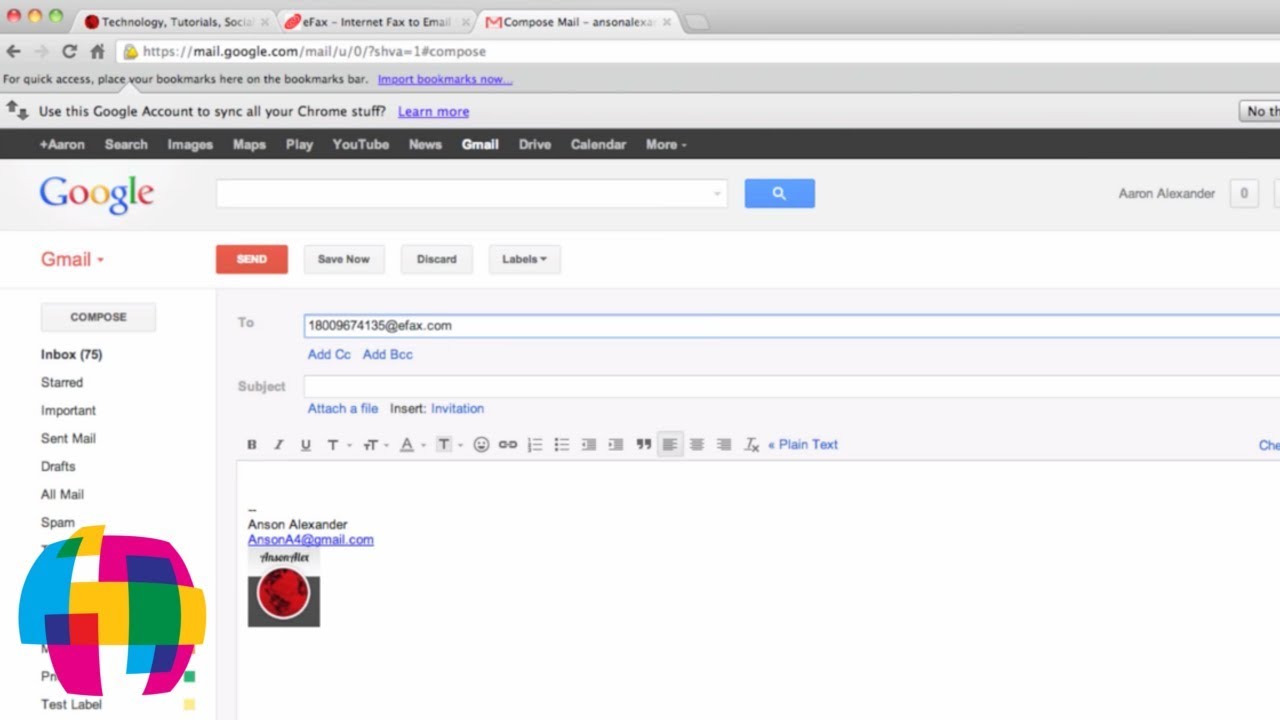Toggle underline formatting in compose toolbar
The image size is (1280, 720).
click(306, 445)
